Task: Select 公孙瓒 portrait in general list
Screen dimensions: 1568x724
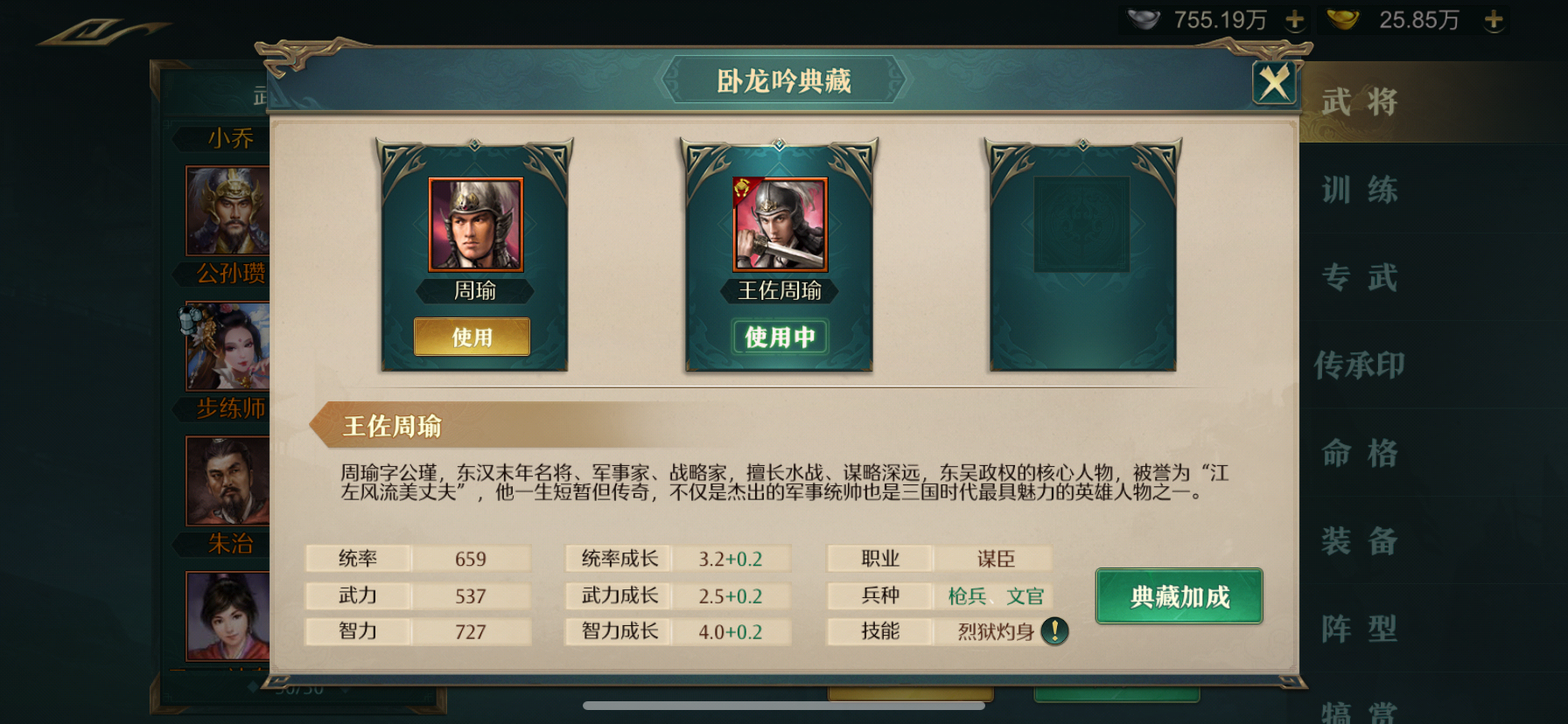Action: [x=227, y=211]
